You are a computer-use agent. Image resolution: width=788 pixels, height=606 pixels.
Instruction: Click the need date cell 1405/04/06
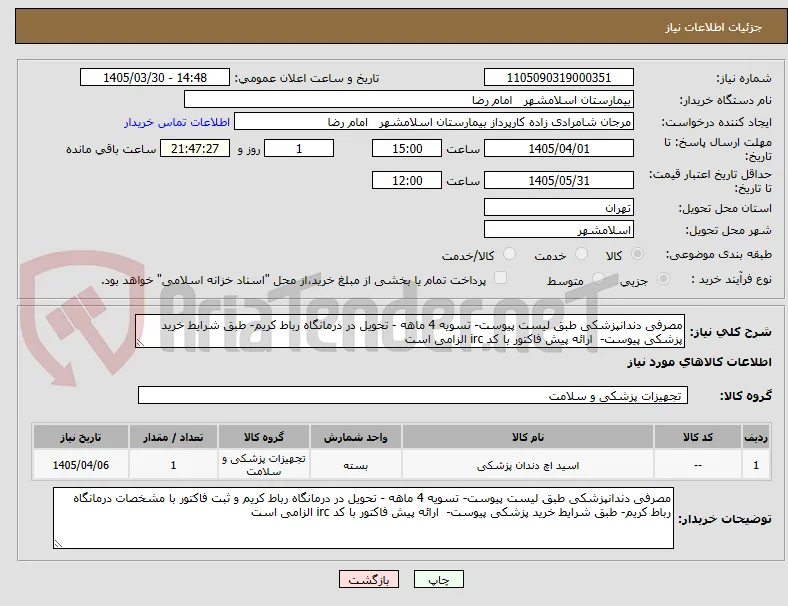(81, 465)
